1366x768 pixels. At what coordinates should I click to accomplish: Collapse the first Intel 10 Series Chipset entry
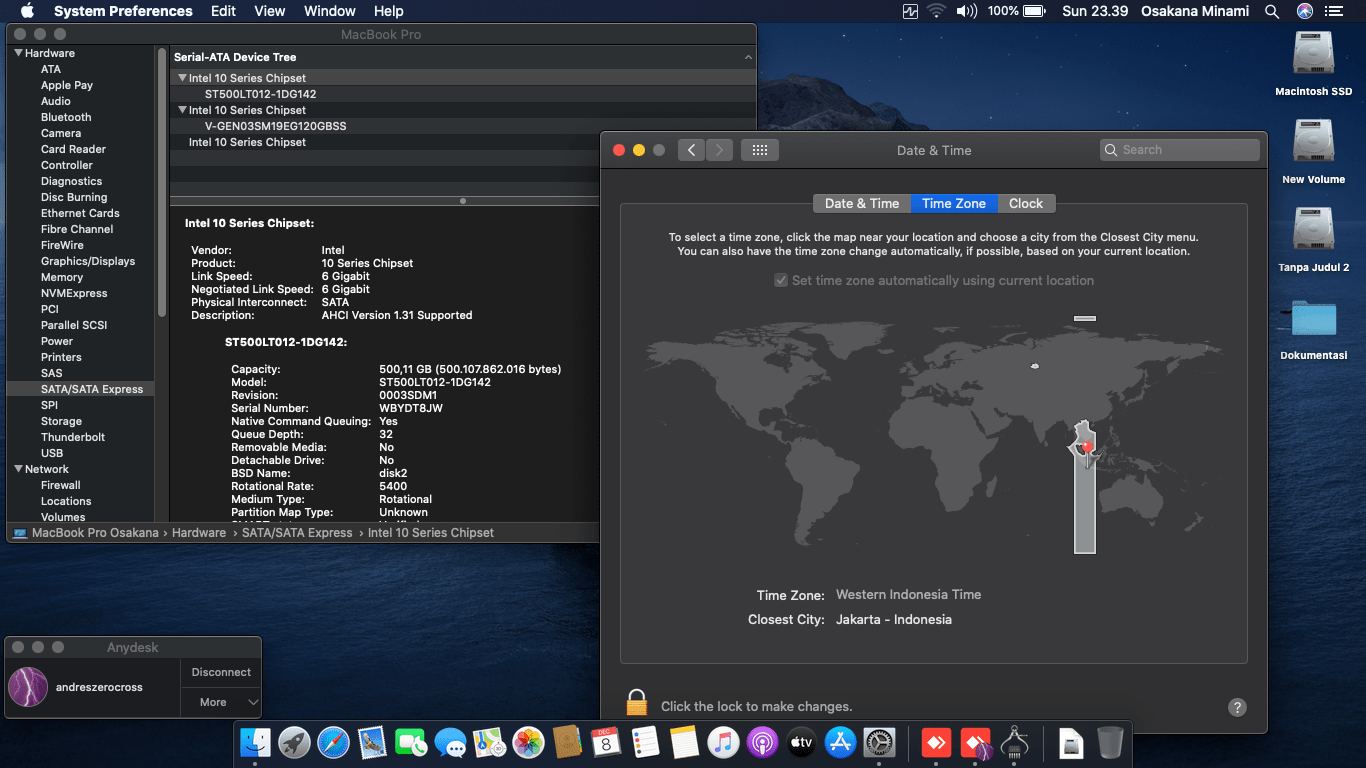[181, 77]
